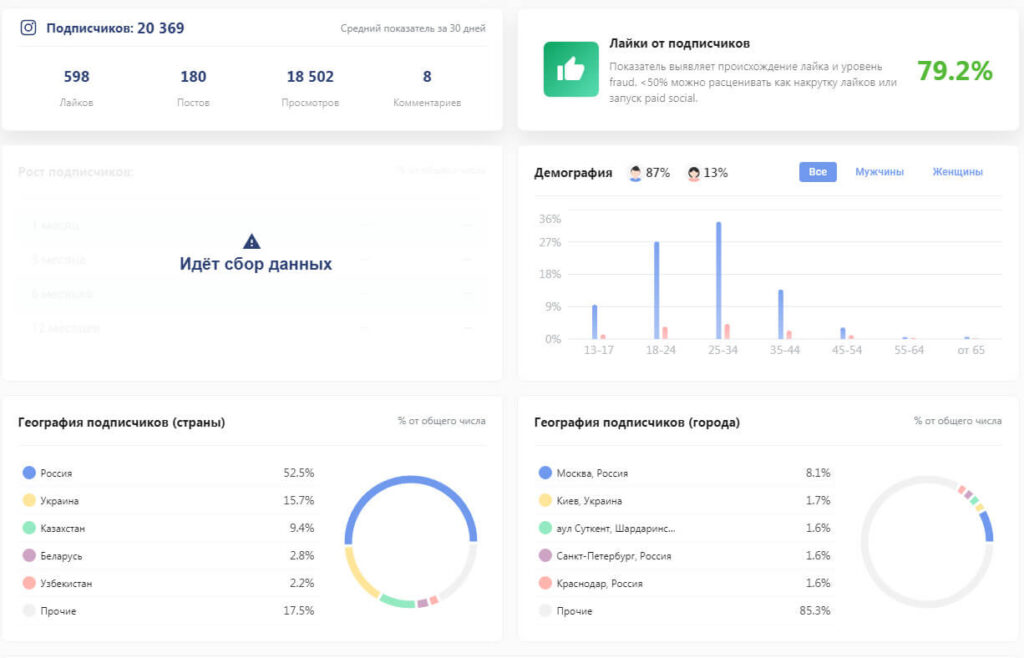
Task: Switch demographics filter to Все
Action: click(817, 172)
